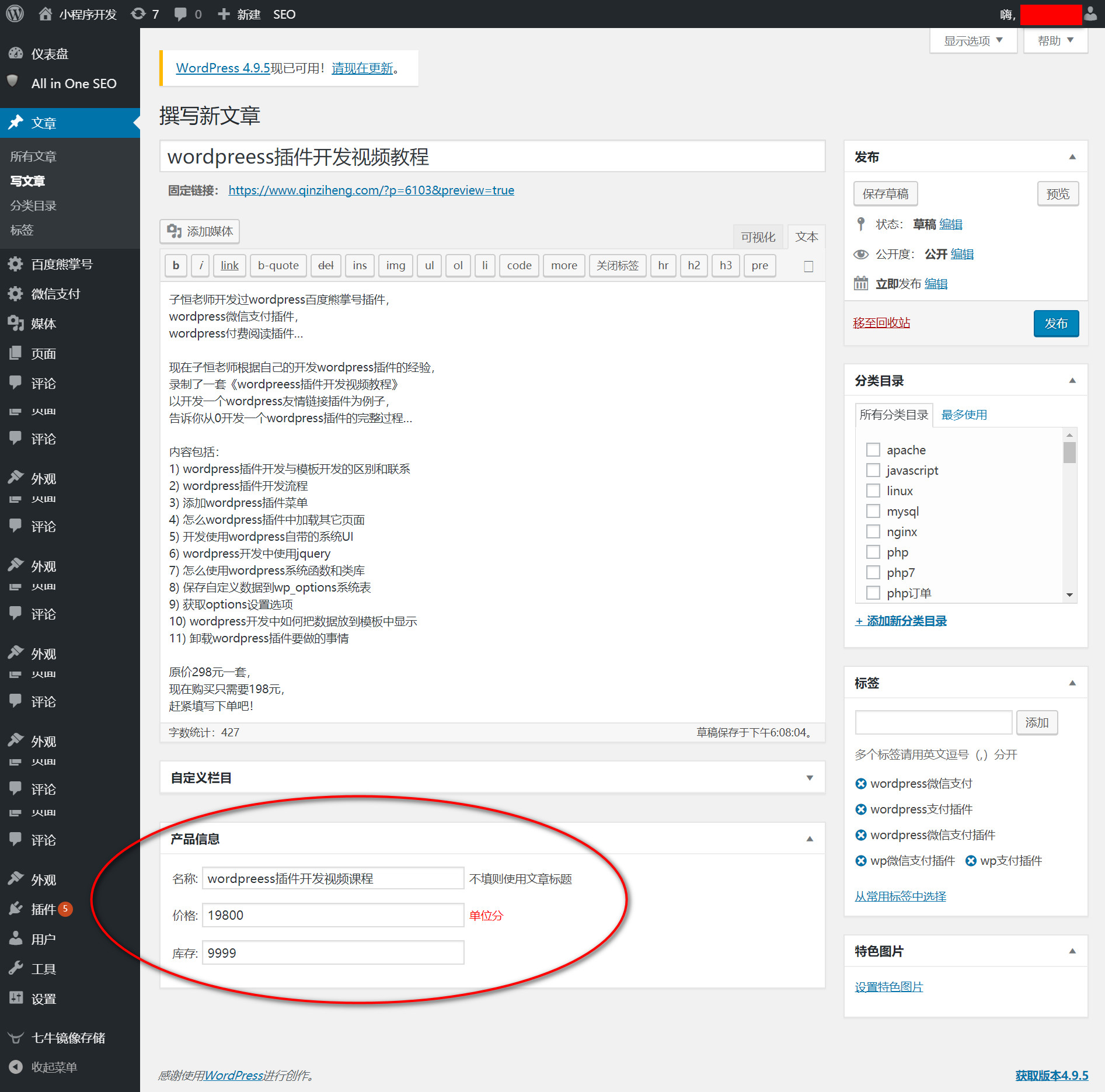Viewport: 1105px width, 1092px height.
Task: Click the 库存 stock input field
Action: point(333,953)
